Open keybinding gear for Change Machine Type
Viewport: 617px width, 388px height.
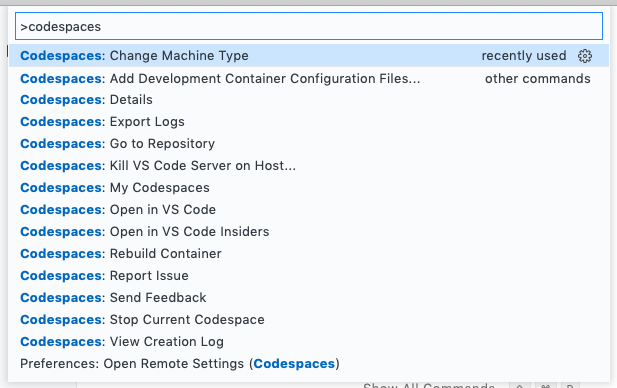[x=585, y=56]
